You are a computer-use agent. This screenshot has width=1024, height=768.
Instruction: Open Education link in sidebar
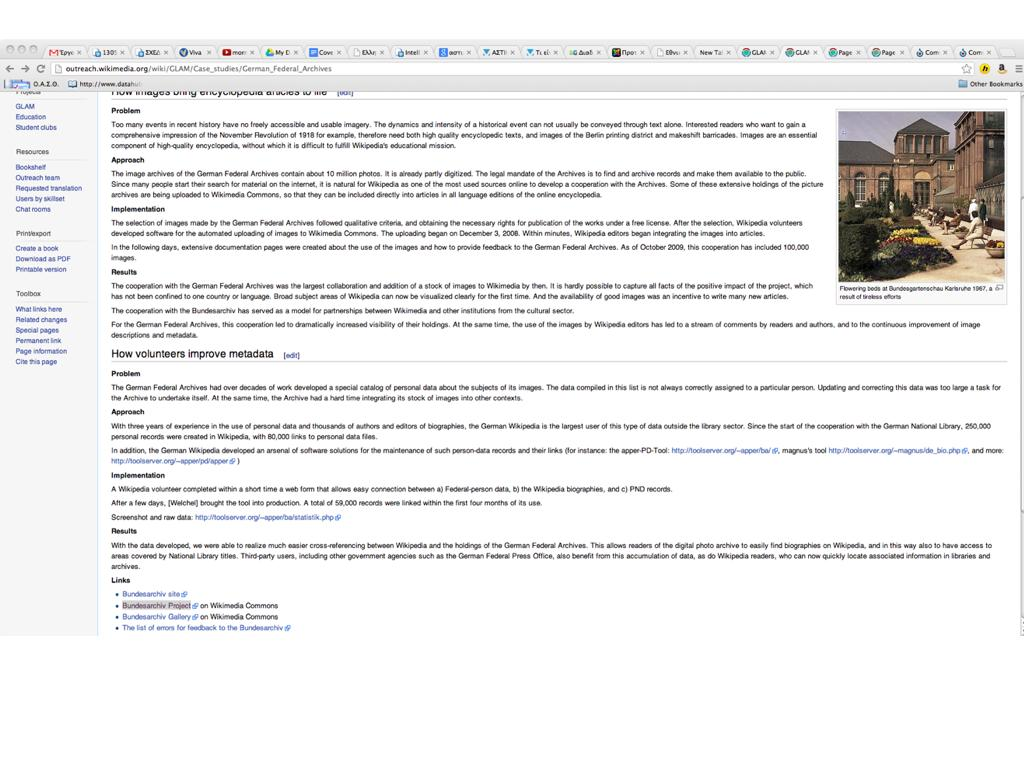pyautogui.click(x=31, y=117)
